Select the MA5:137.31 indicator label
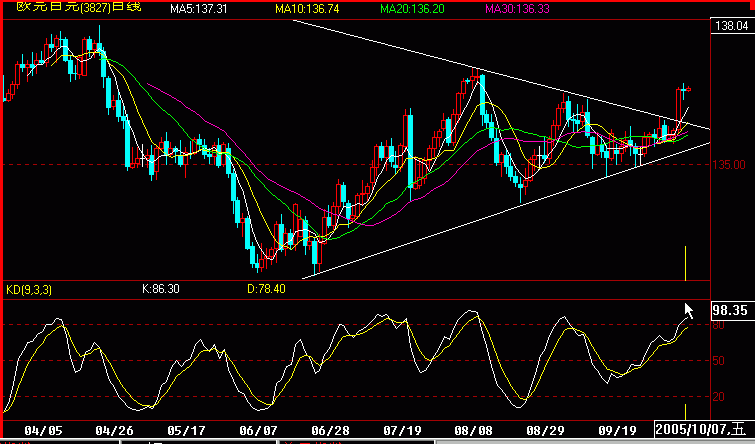Image resolution: width=755 pixels, height=444 pixels. point(198,9)
